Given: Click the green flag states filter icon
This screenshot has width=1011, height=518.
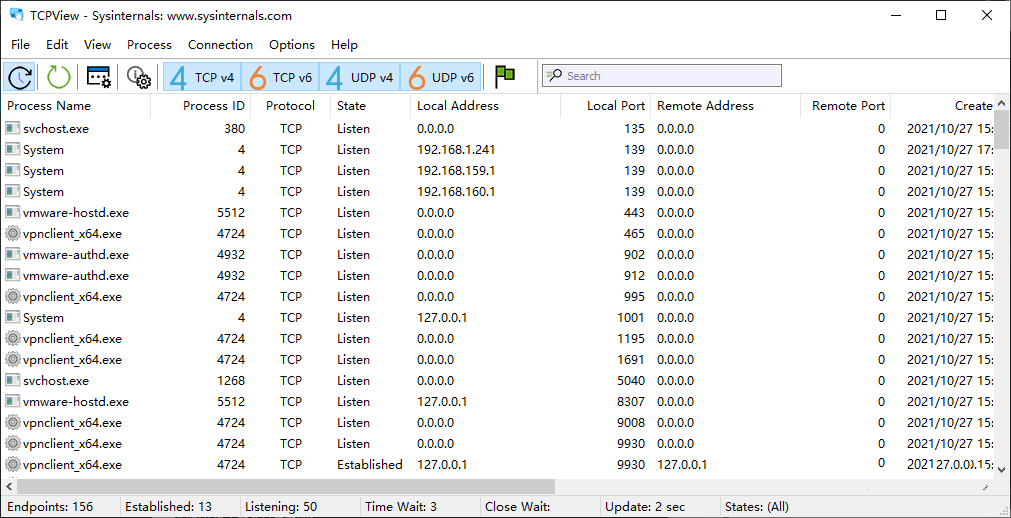Looking at the screenshot, I should [x=505, y=77].
